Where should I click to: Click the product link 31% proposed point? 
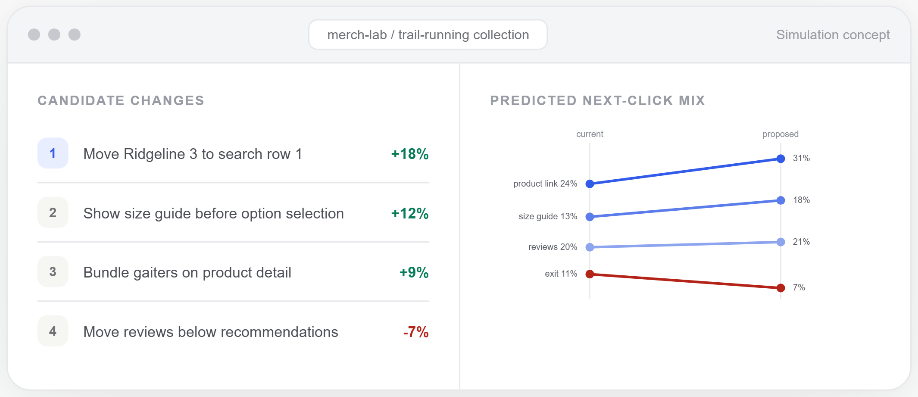[780, 158]
